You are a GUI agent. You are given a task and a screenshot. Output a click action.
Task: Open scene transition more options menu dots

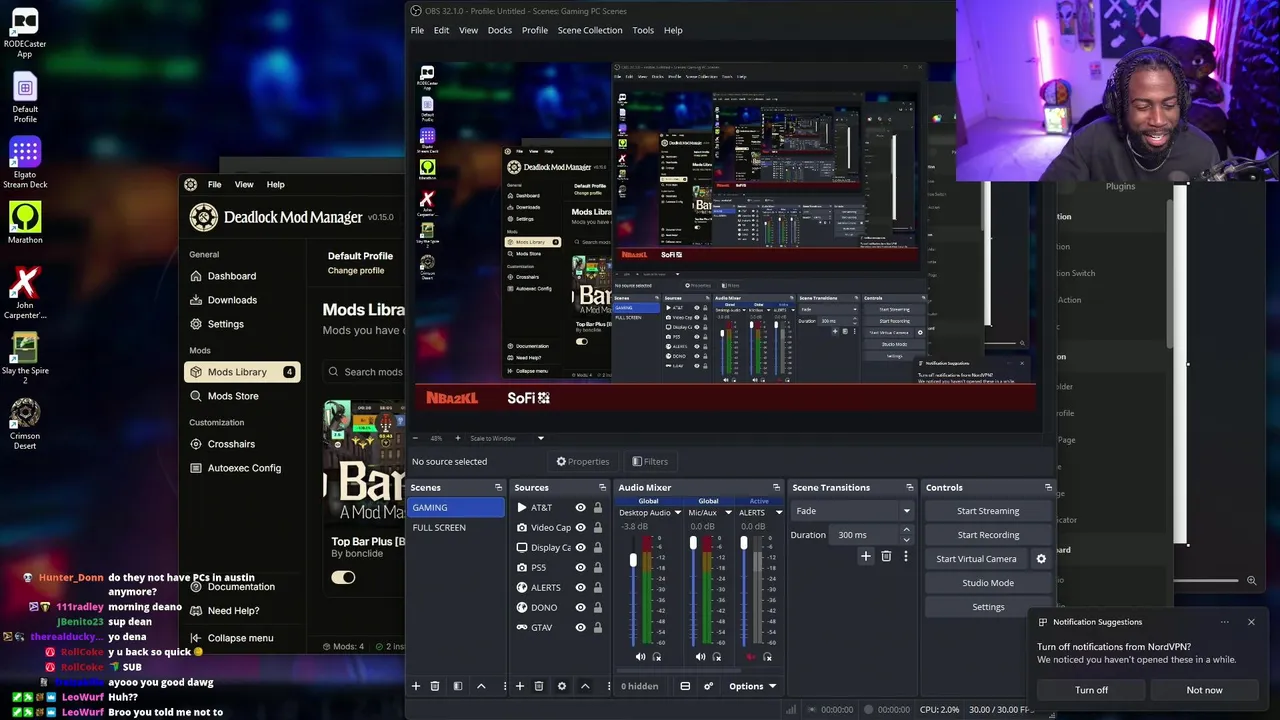point(906,556)
